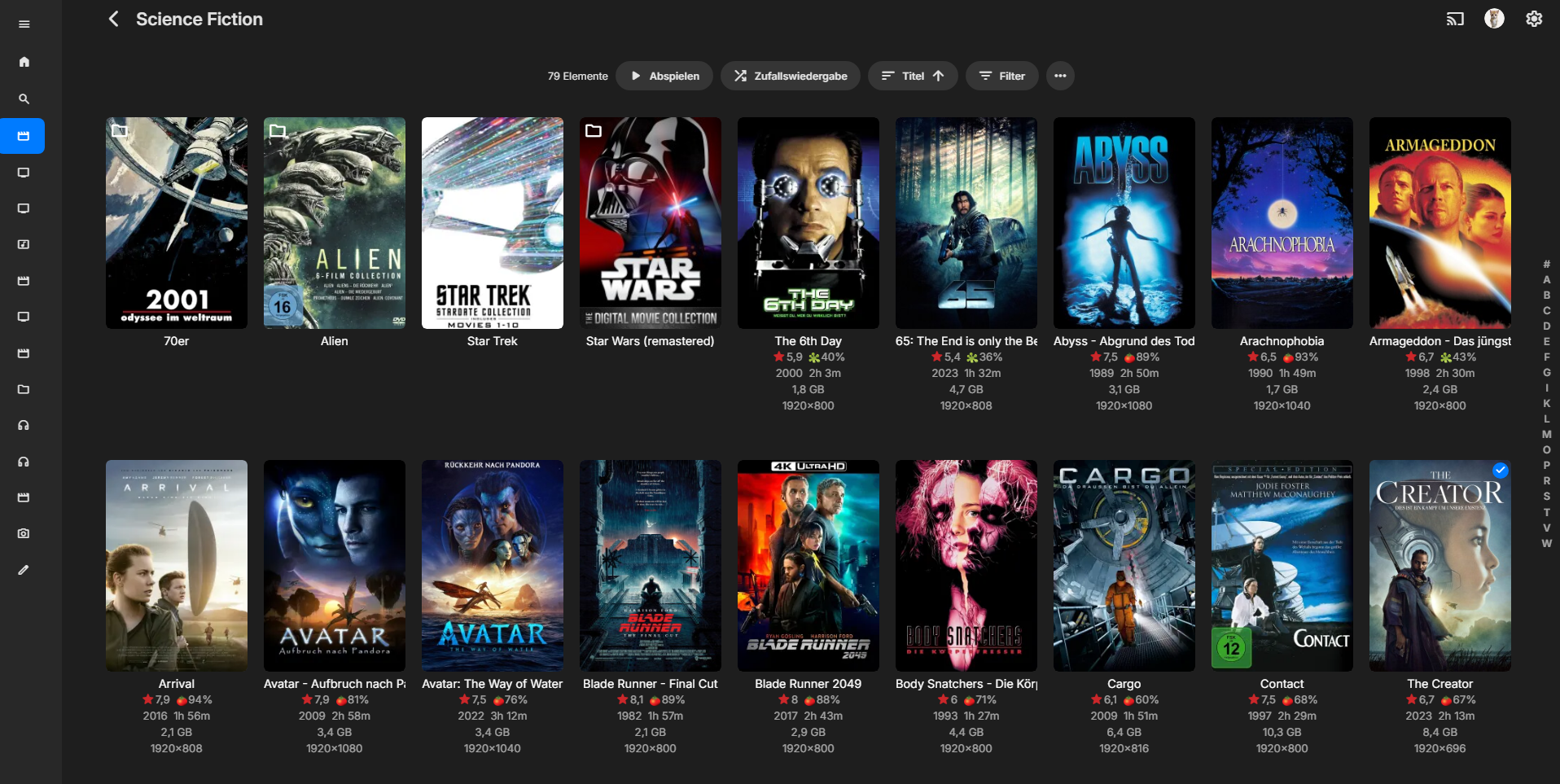Jump to letter M in alphabet picker
The image size is (1560, 784).
point(1546,435)
